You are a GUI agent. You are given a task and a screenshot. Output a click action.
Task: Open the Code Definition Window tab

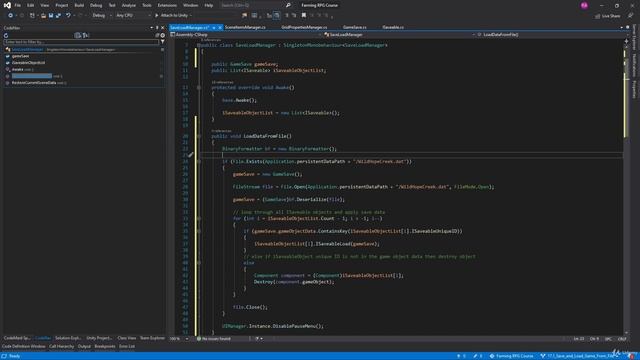[x=24, y=346]
